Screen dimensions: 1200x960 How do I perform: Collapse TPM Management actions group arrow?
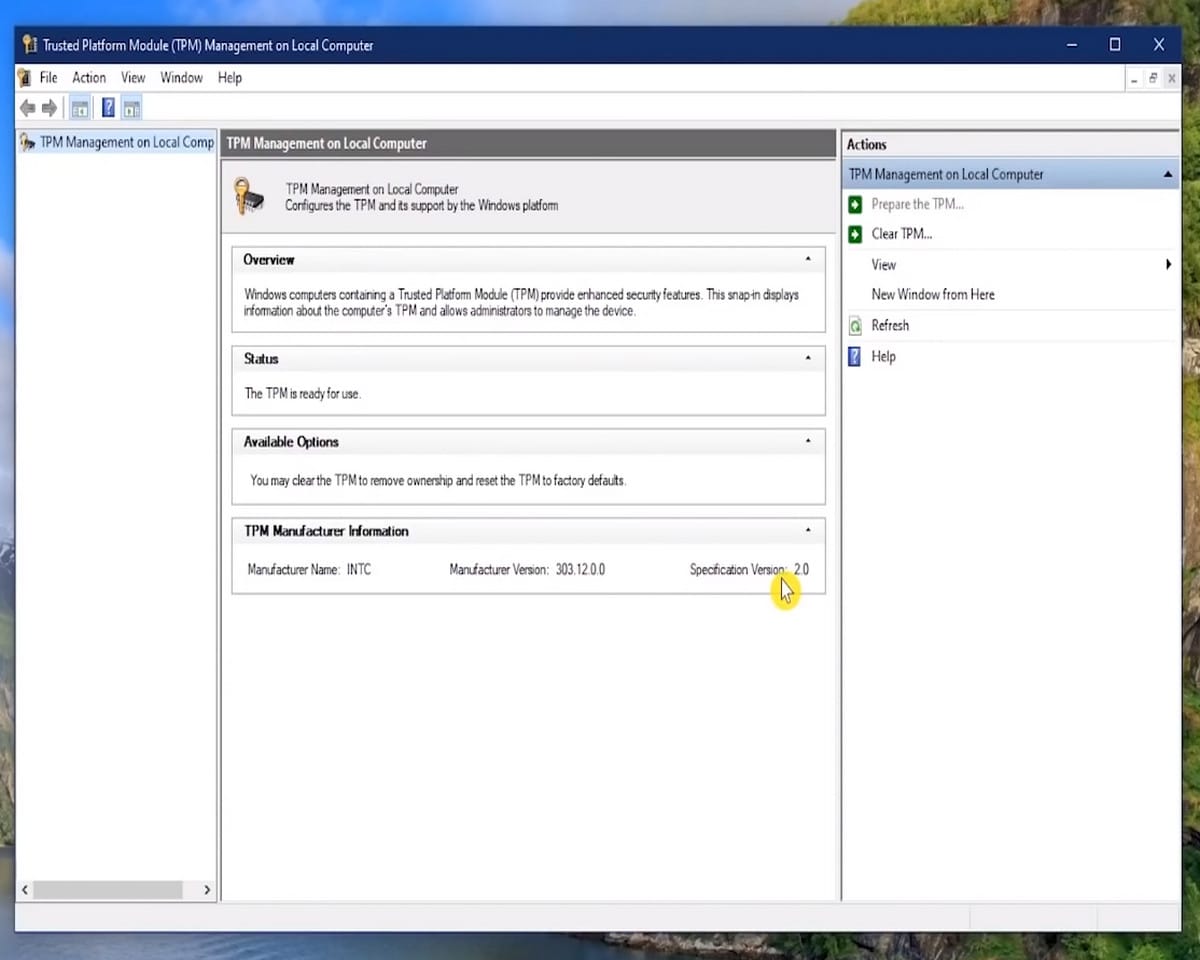[x=1168, y=174]
